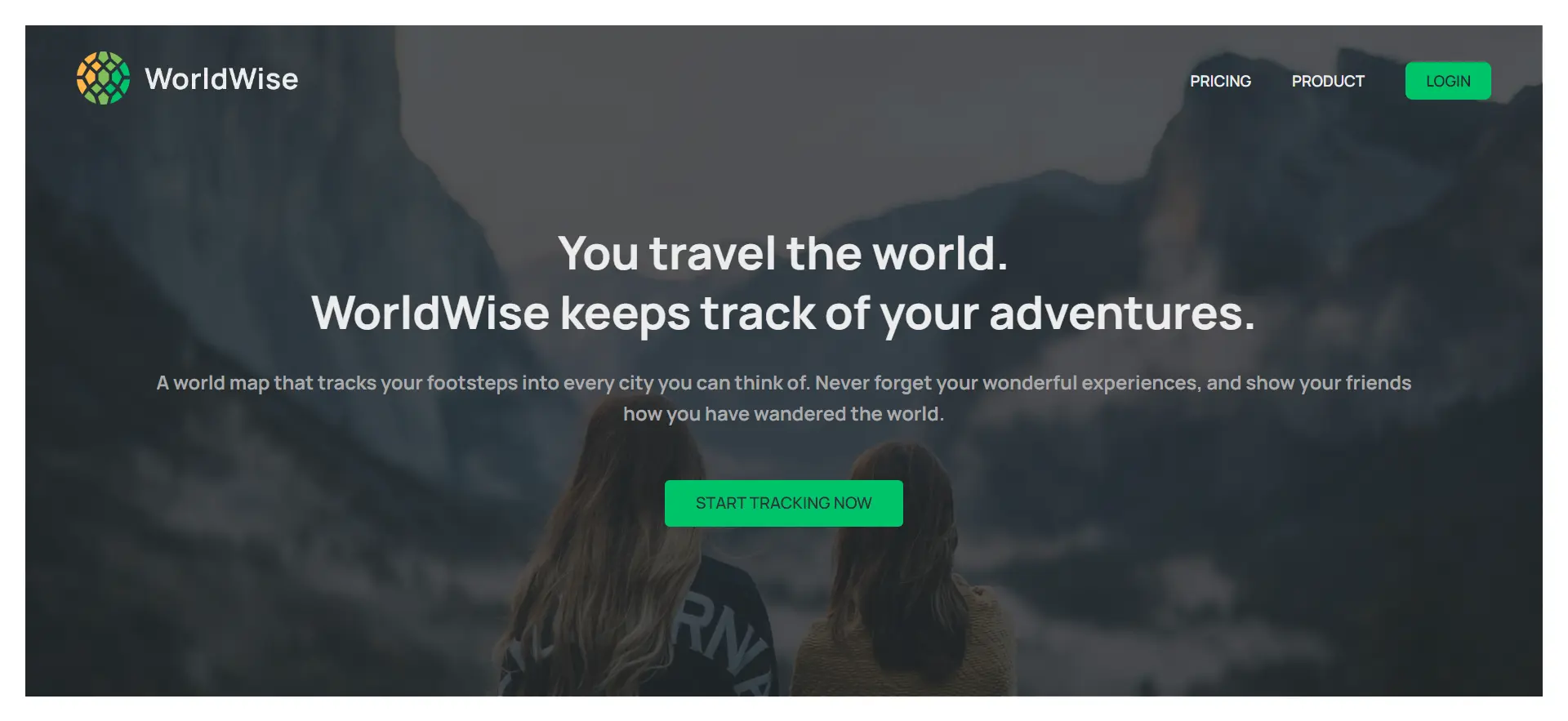Click the green Login button

tap(1448, 81)
